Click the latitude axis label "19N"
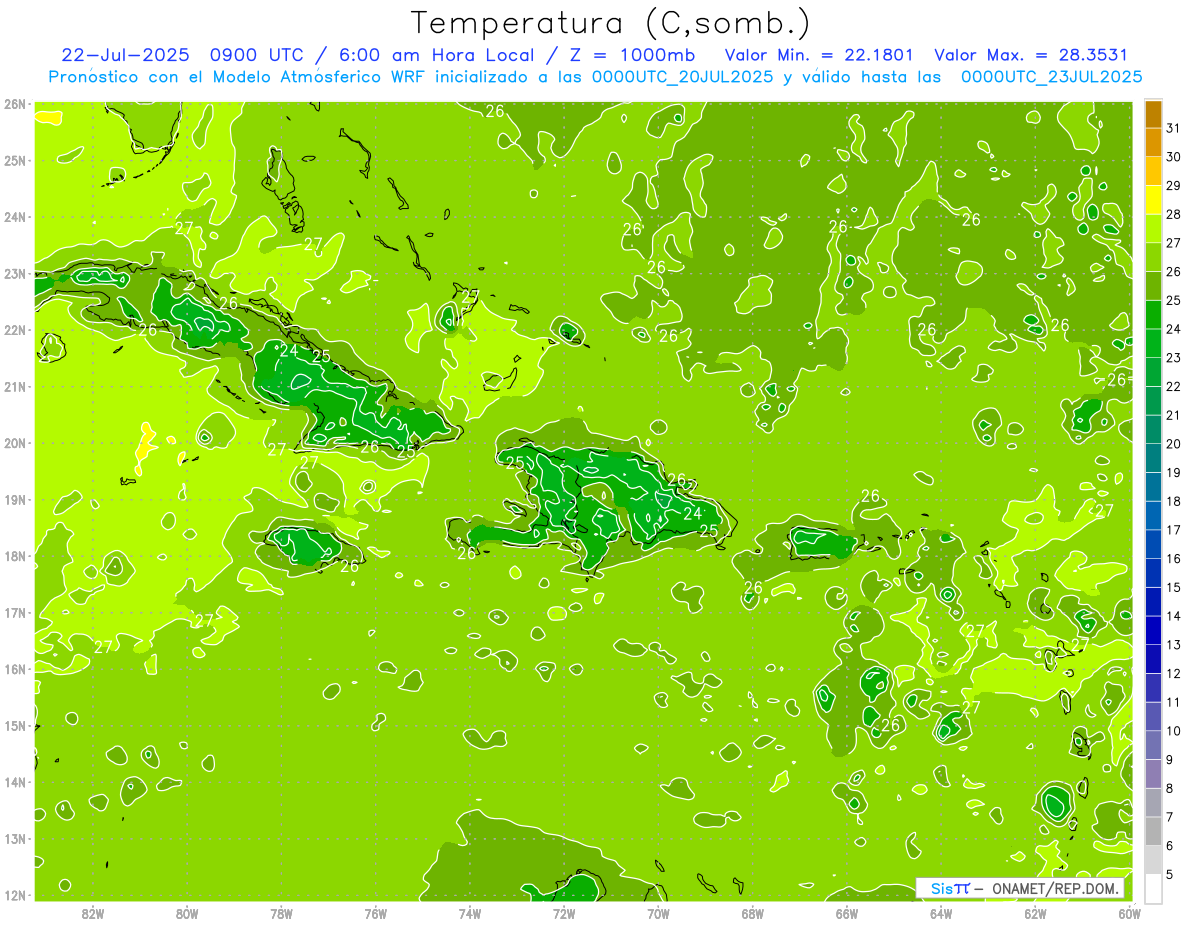This screenshot has height=927, width=1200. point(14,499)
